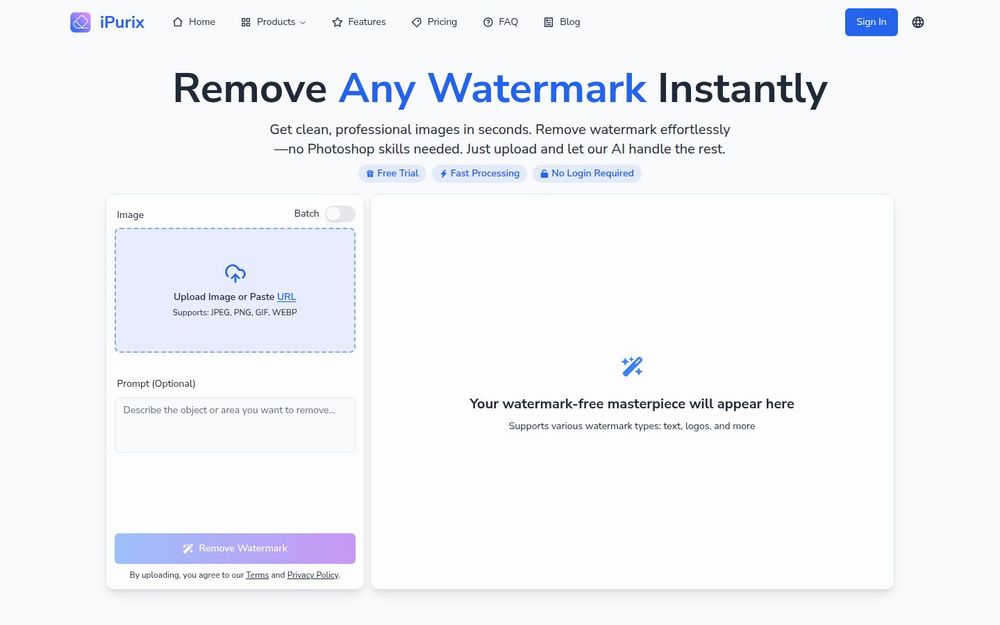Viewport: 1000px width, 625px height.
Task: Open the Terms link
Action: coord(257,575)
